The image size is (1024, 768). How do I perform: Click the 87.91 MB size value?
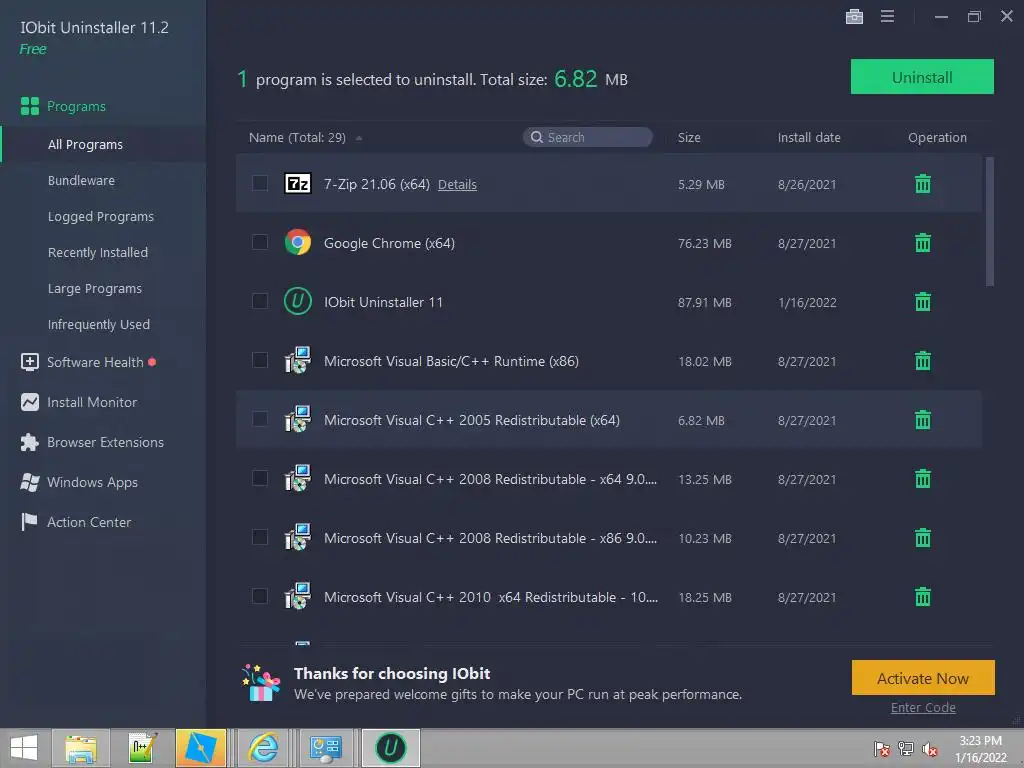pos(704,302)
